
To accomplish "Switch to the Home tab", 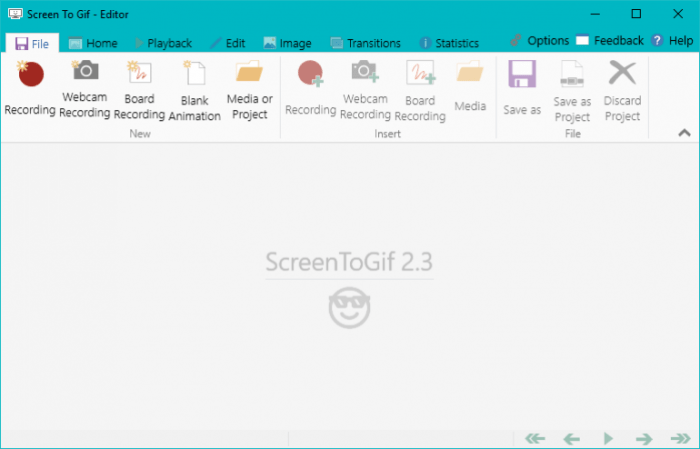I will point(93,43).
